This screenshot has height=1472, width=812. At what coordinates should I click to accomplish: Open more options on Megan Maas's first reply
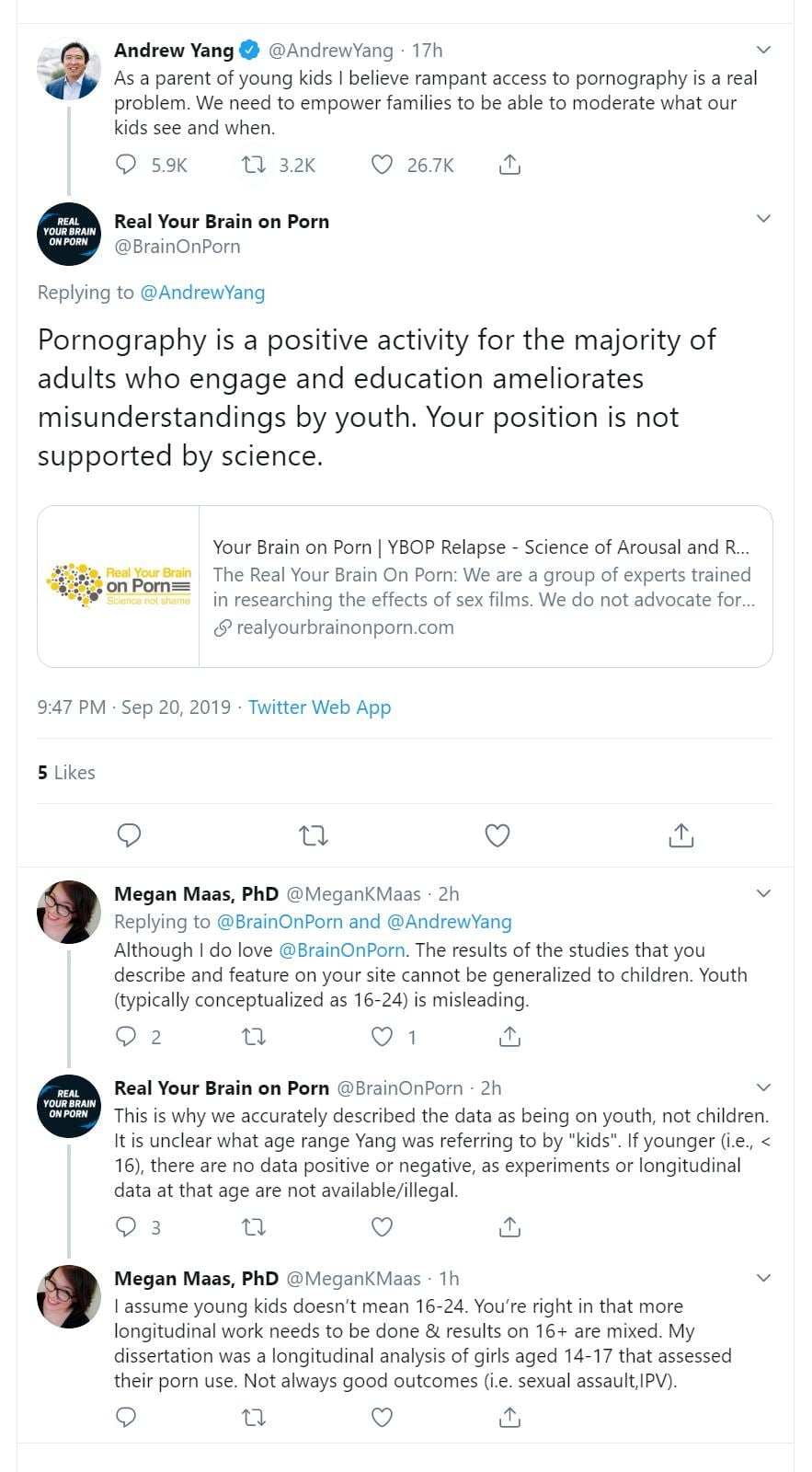[x=762, y=893]
